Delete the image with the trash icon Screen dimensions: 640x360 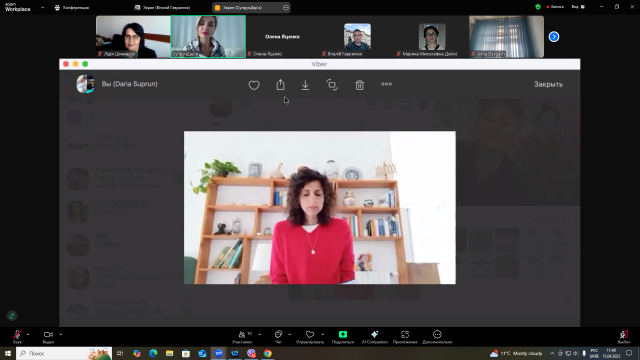coord(360,85)
